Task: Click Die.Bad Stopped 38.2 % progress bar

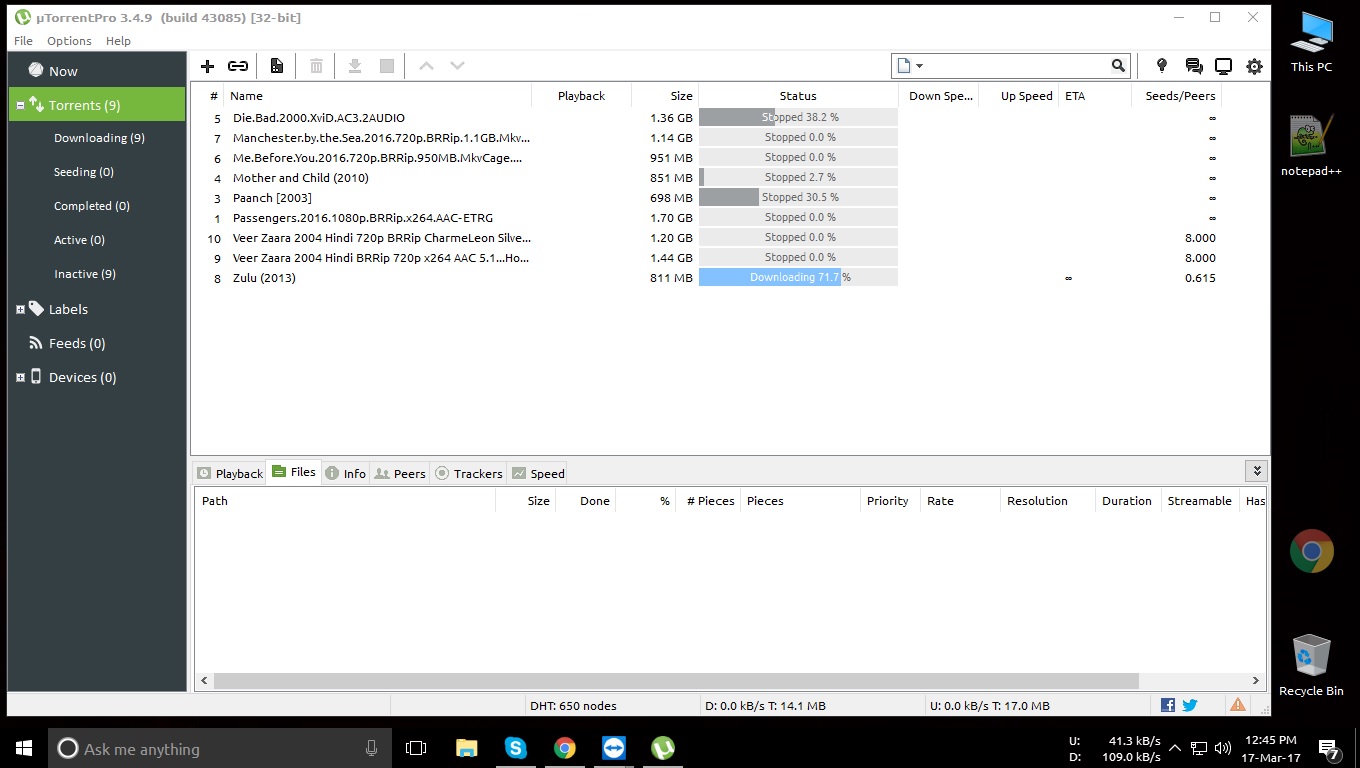Action: [x=798, y=118]
